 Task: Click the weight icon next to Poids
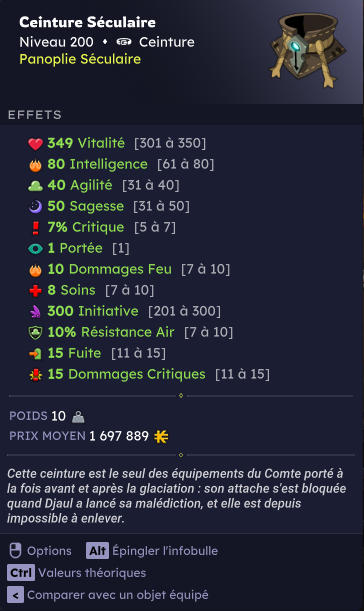click(78, 417)
